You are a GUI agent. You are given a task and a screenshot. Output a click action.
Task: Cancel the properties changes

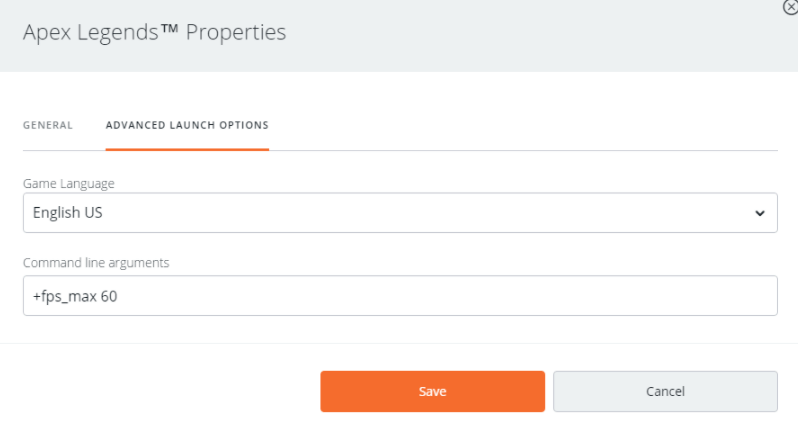pos(665,391)
